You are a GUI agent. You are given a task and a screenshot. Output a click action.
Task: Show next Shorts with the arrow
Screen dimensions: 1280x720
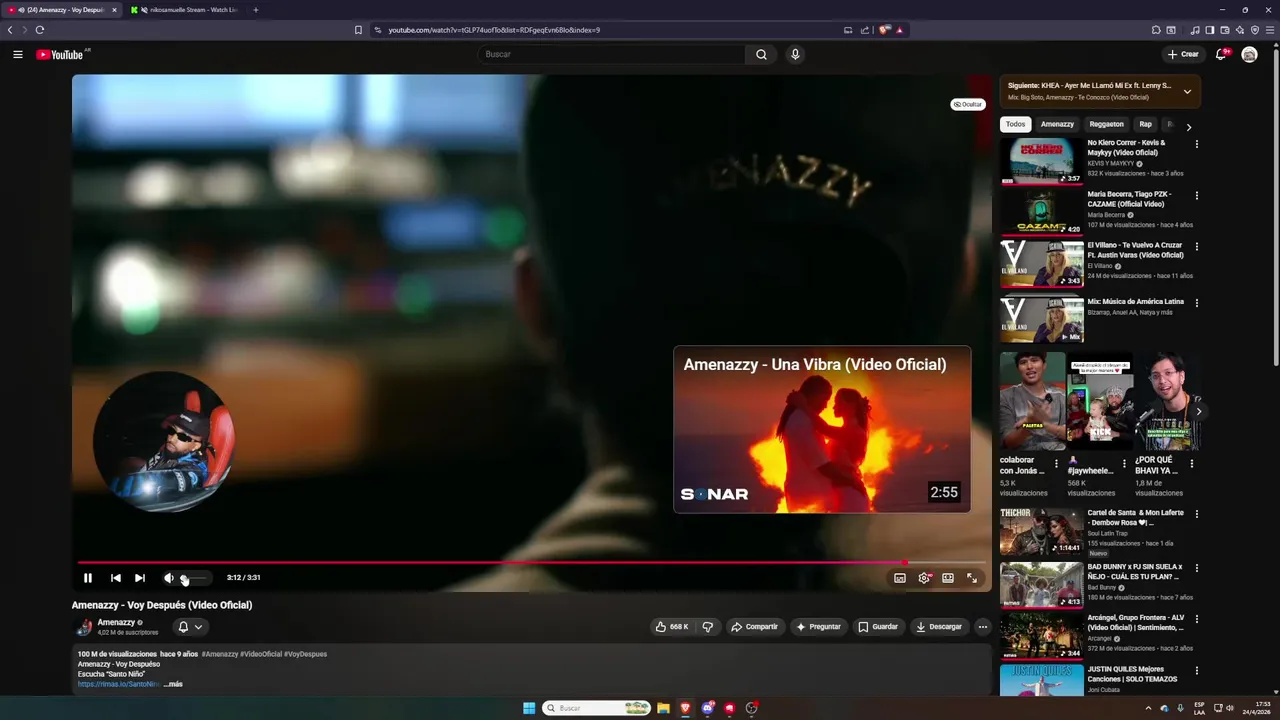(1198, 411)
